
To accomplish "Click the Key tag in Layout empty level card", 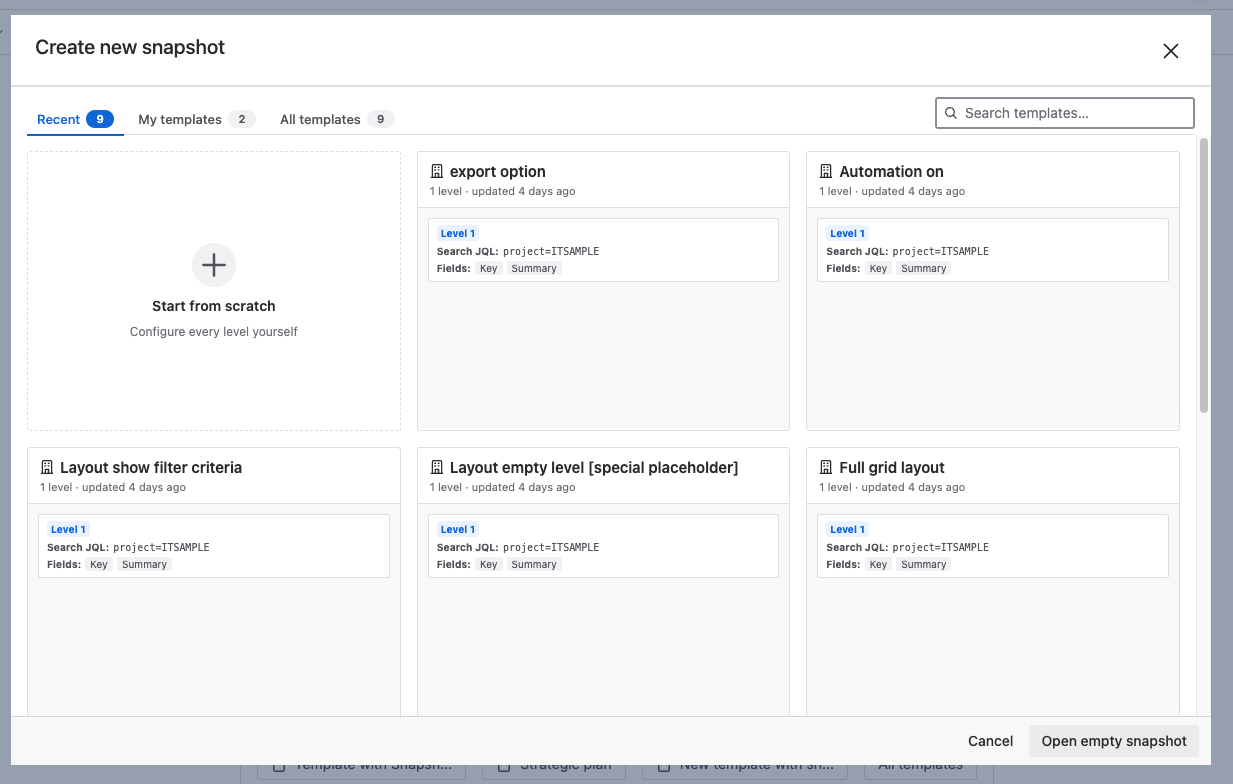I will (x=488, y=564).
